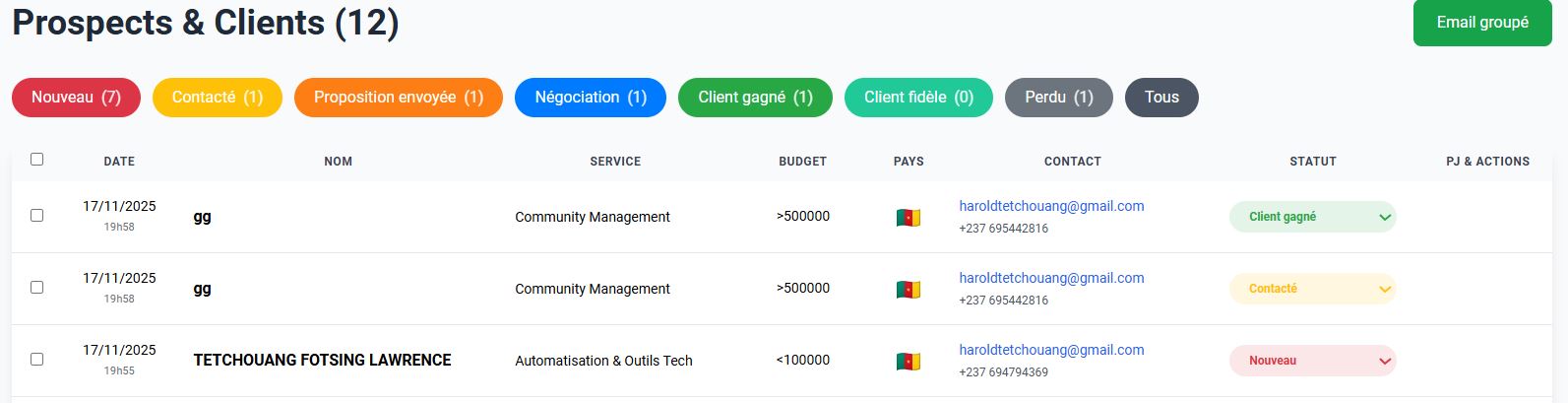Show Proposition envoyée (1) prospects

[x=398, y=98]
